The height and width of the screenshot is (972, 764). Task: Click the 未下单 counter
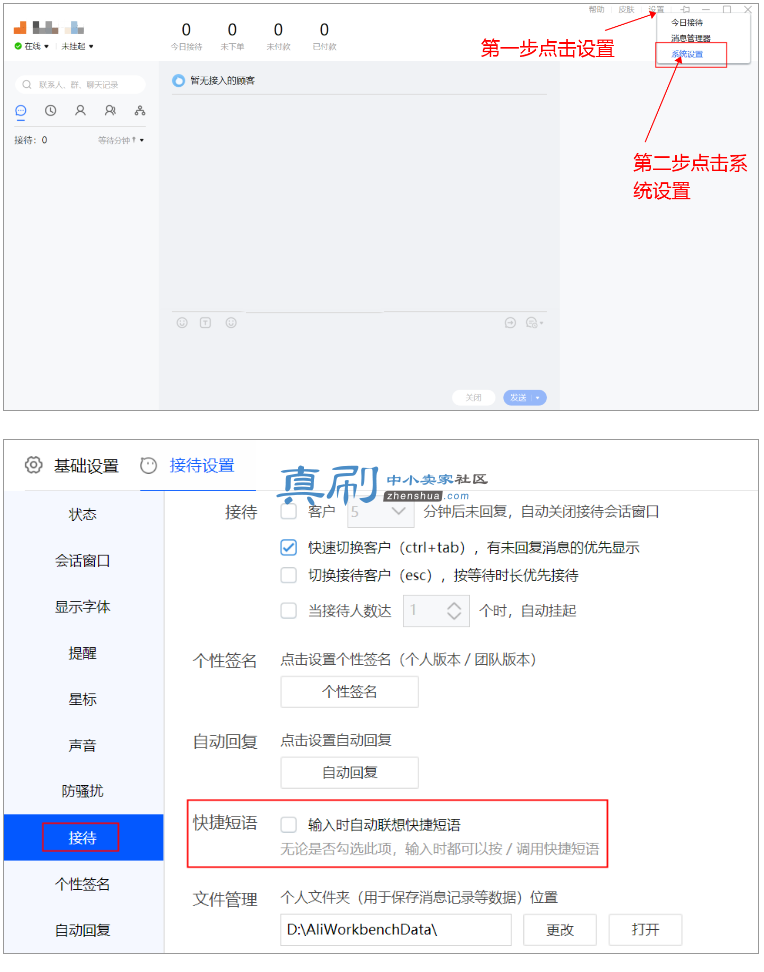click(x=233, y=37)
